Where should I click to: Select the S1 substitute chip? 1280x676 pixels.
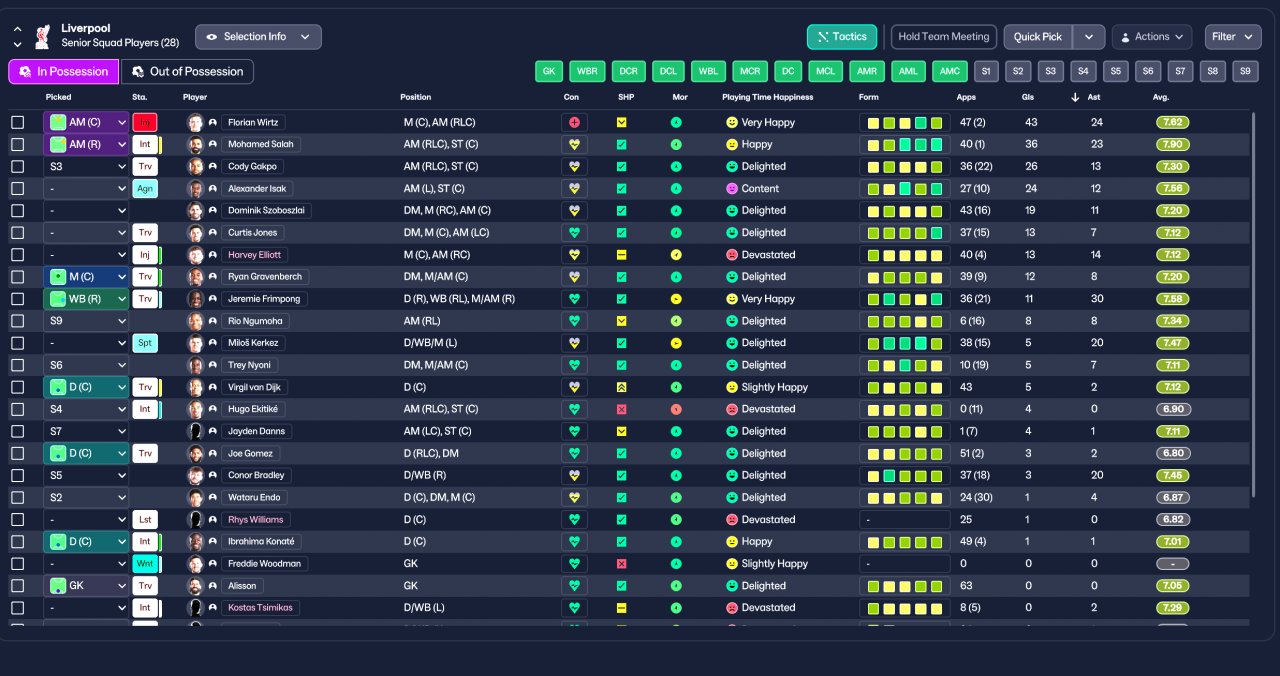pyautogui.click(x=986, y=72)
